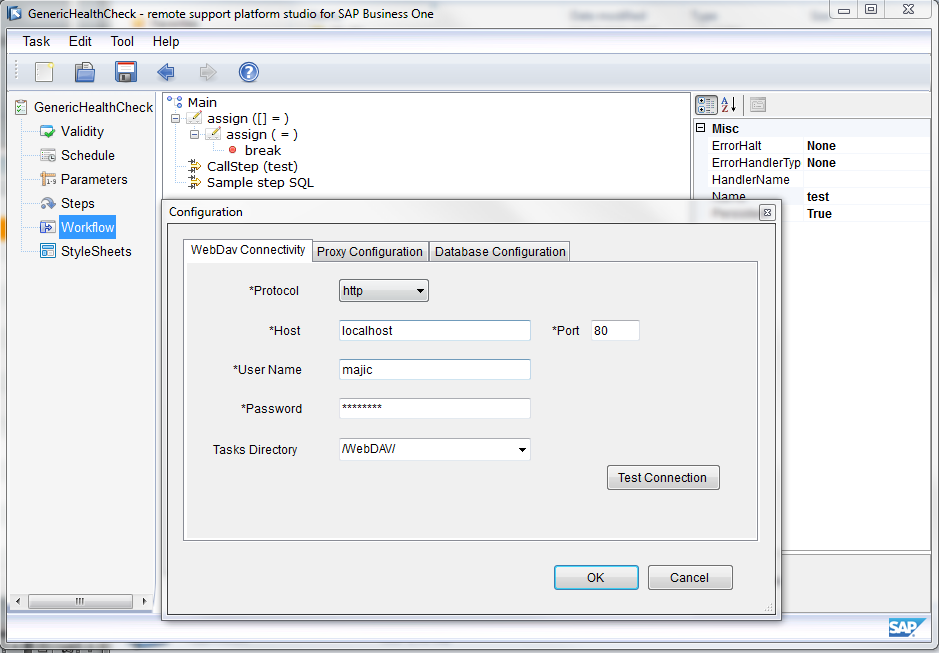
Task: Click the Parameters node icon
Action: pyautogui.click(x=48, y=179)
